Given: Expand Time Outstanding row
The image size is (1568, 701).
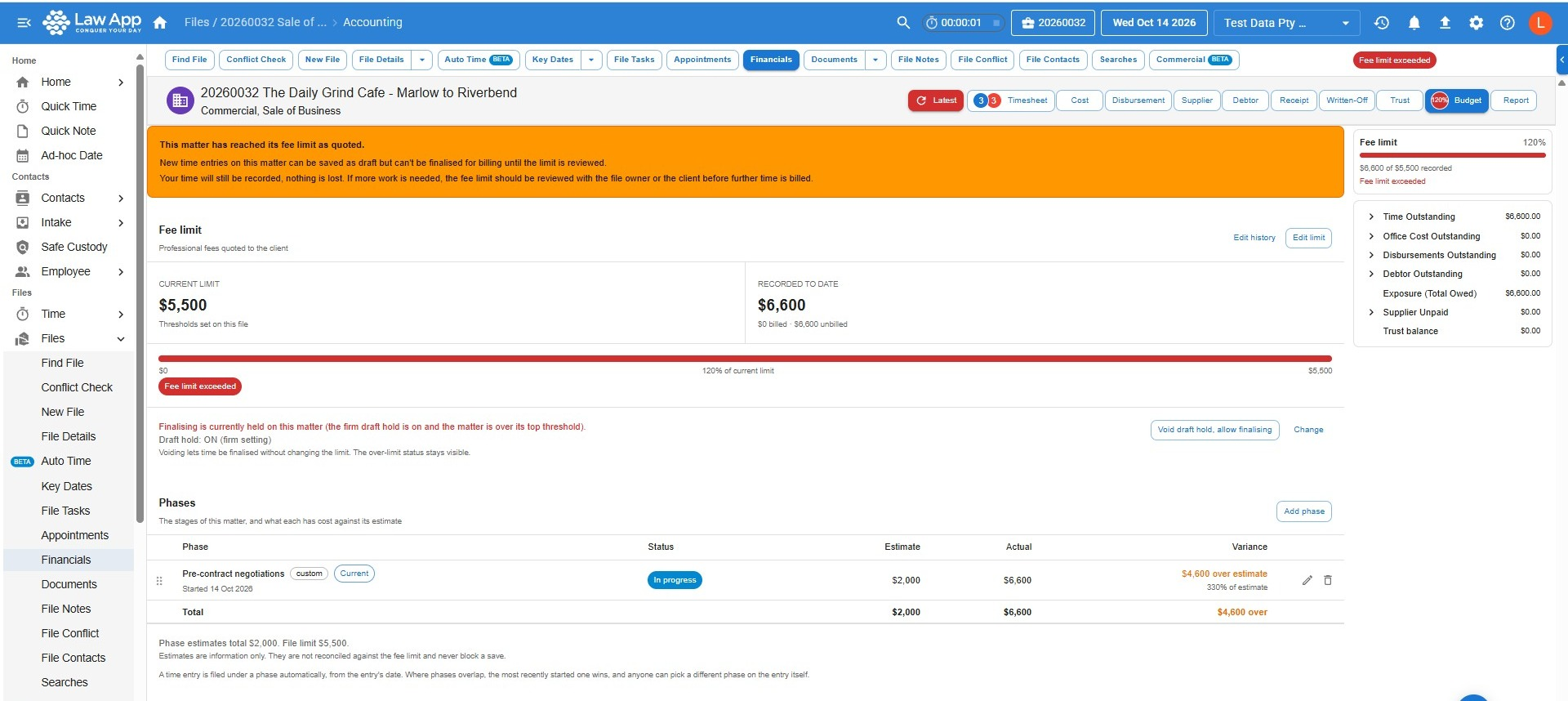Looking at the screenshot, I should click(x=1371, y=217).
